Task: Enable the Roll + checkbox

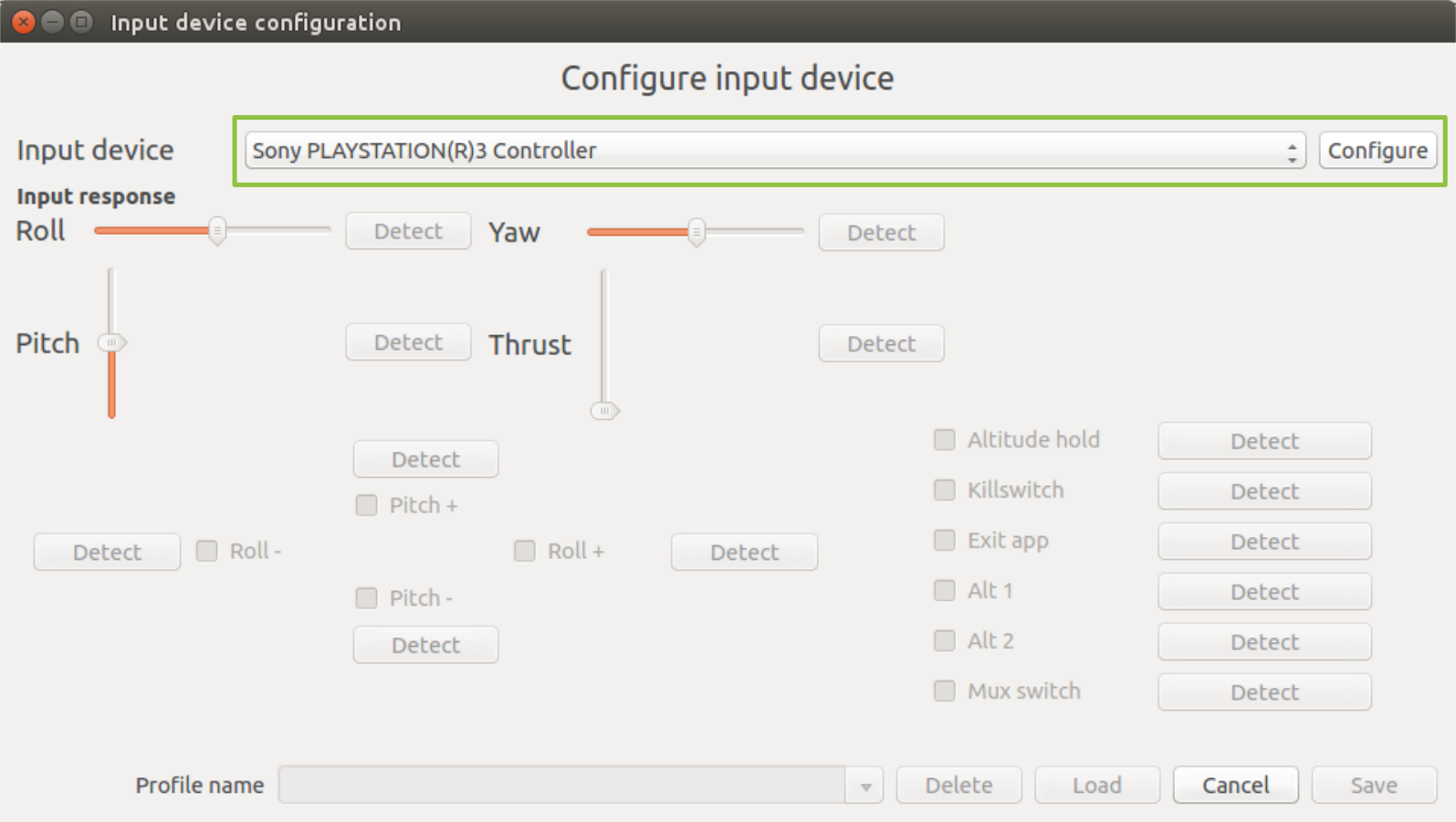Action: click(525, 551)
